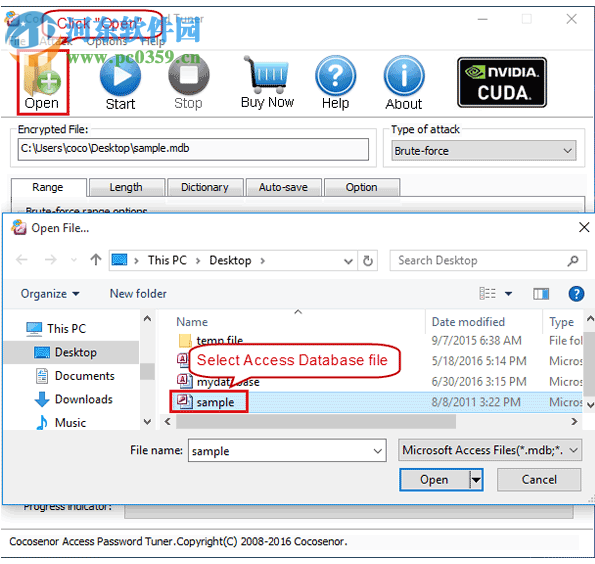595x564 pixels.
Task: Click the Stop toolbar icon
Action: [189, 83]
